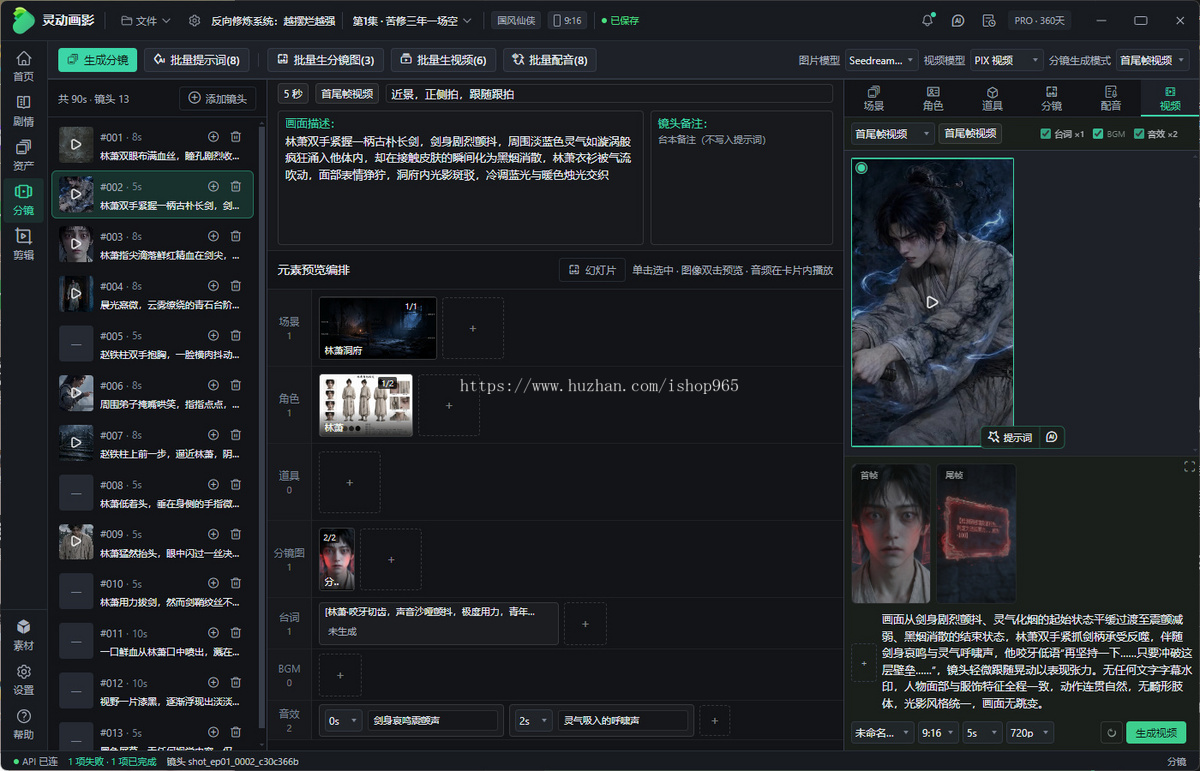Delete shot #009 with trash icon

(x=236, y=534)
